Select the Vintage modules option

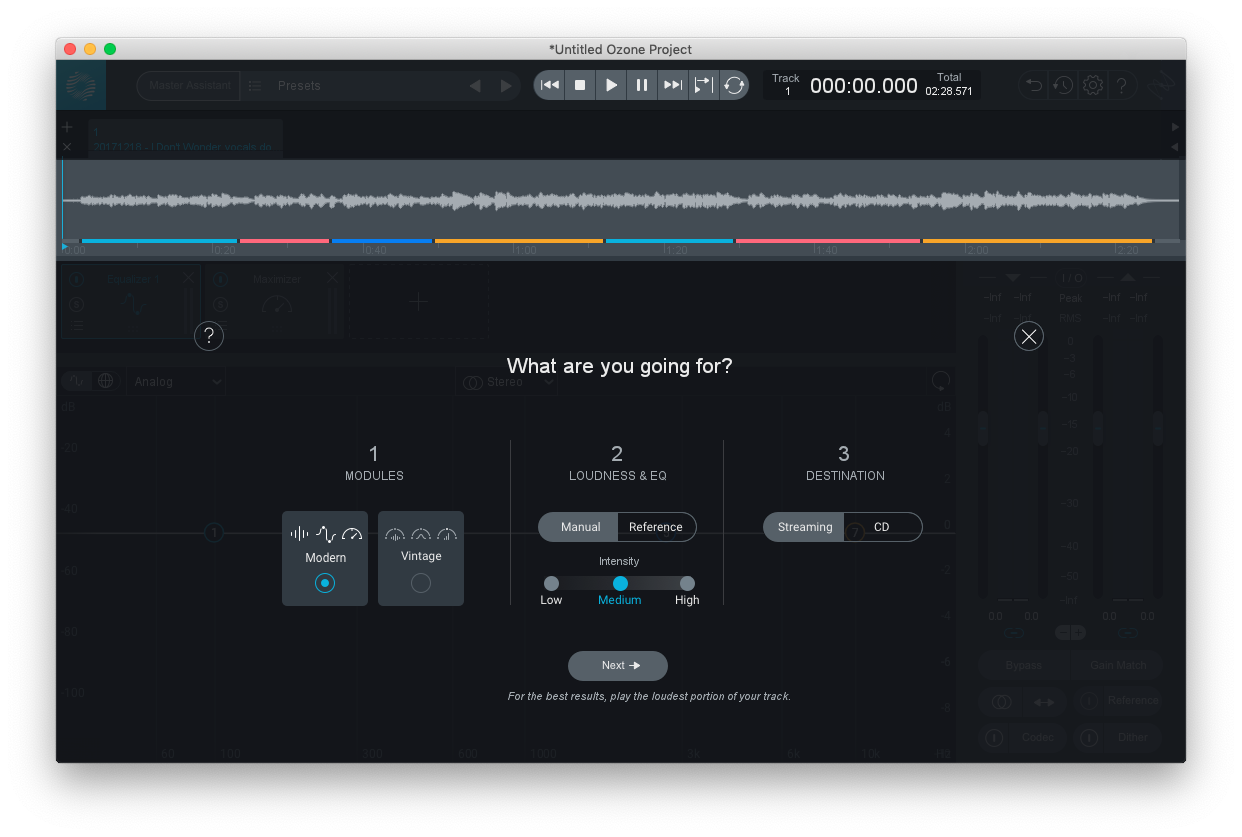click(x=421, y=558)
